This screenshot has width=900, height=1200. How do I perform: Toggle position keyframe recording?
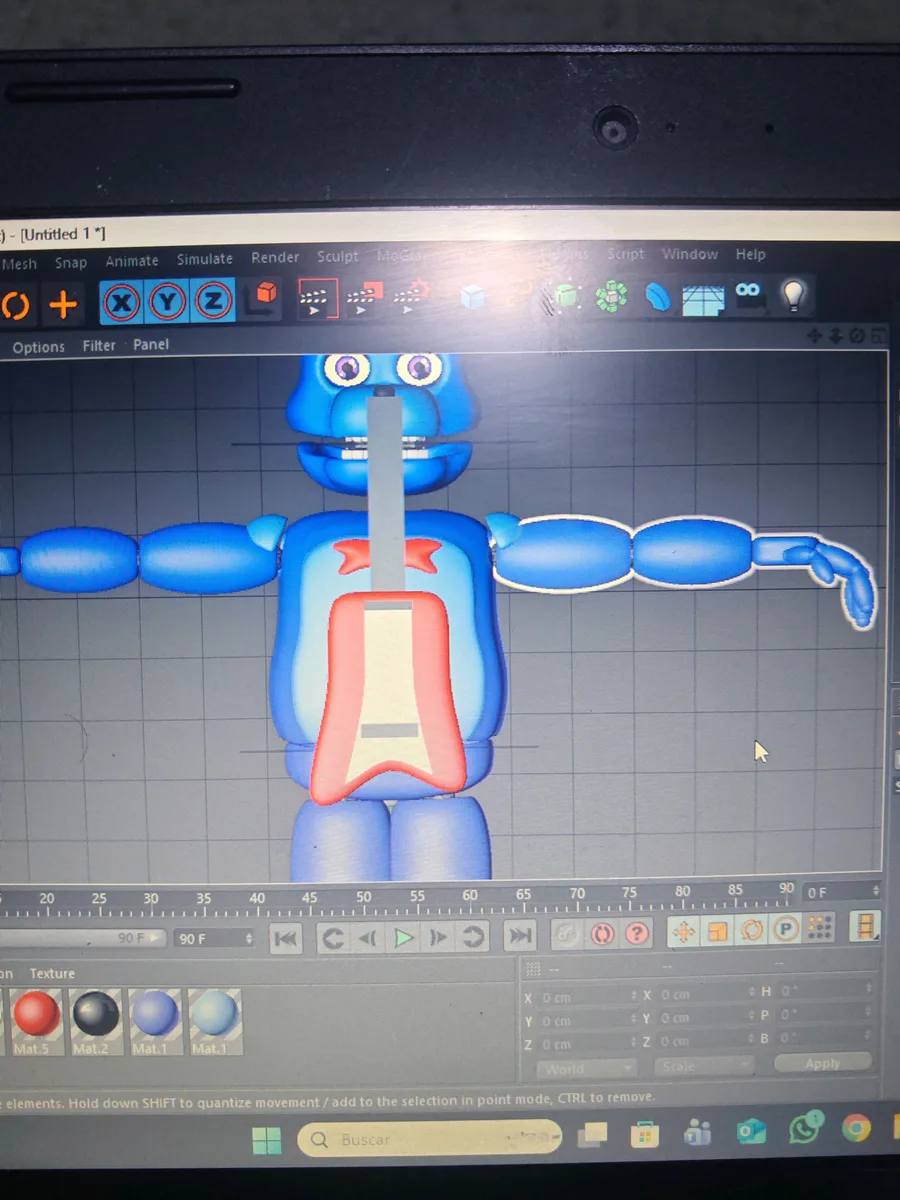[x=684, y=932]
